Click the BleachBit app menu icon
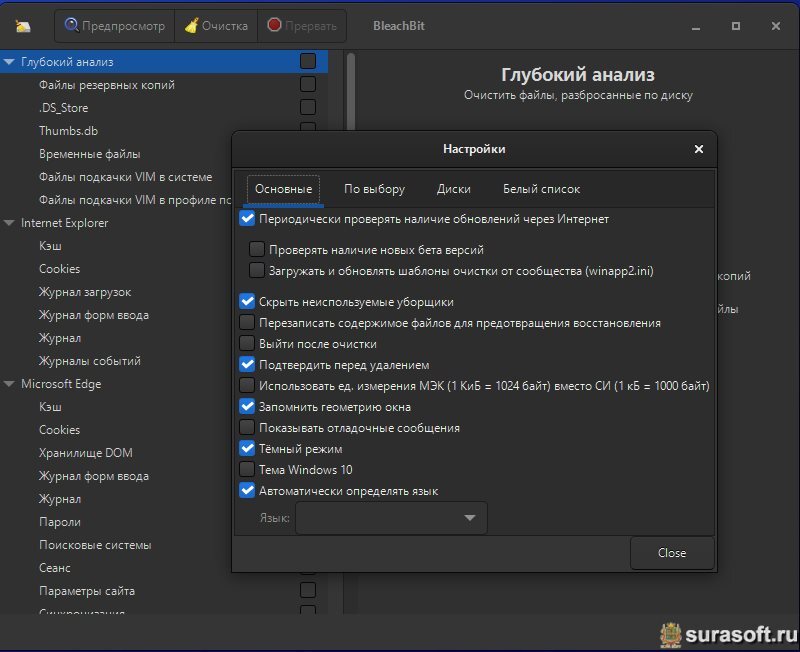The image size is (800, 652). tap(23, 26)
